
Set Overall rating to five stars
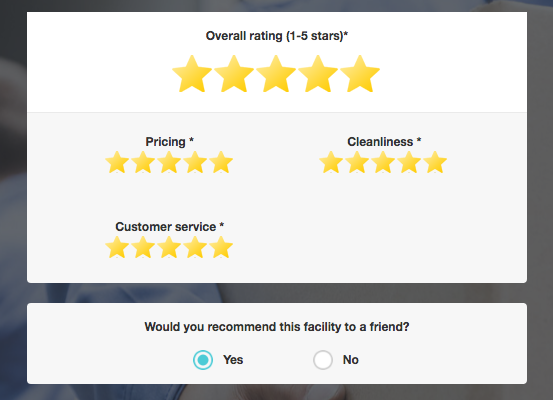point(360,74)
